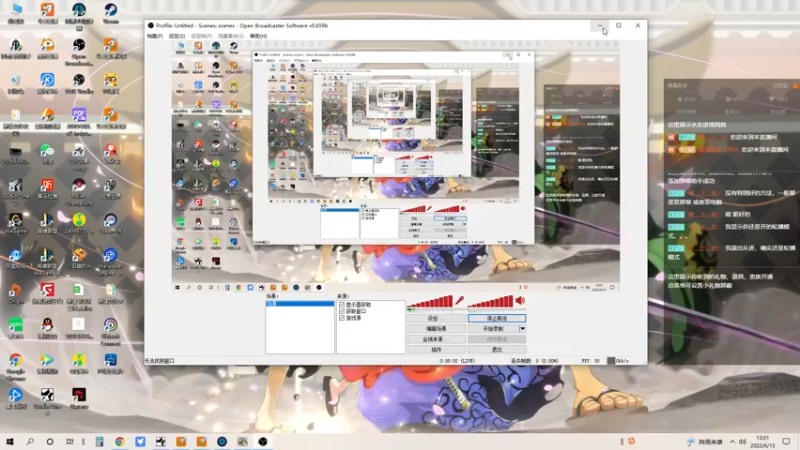This screenshot has height=450, width=800.
Task: Open the notification center icon
Action: click(x=786, y=441)
